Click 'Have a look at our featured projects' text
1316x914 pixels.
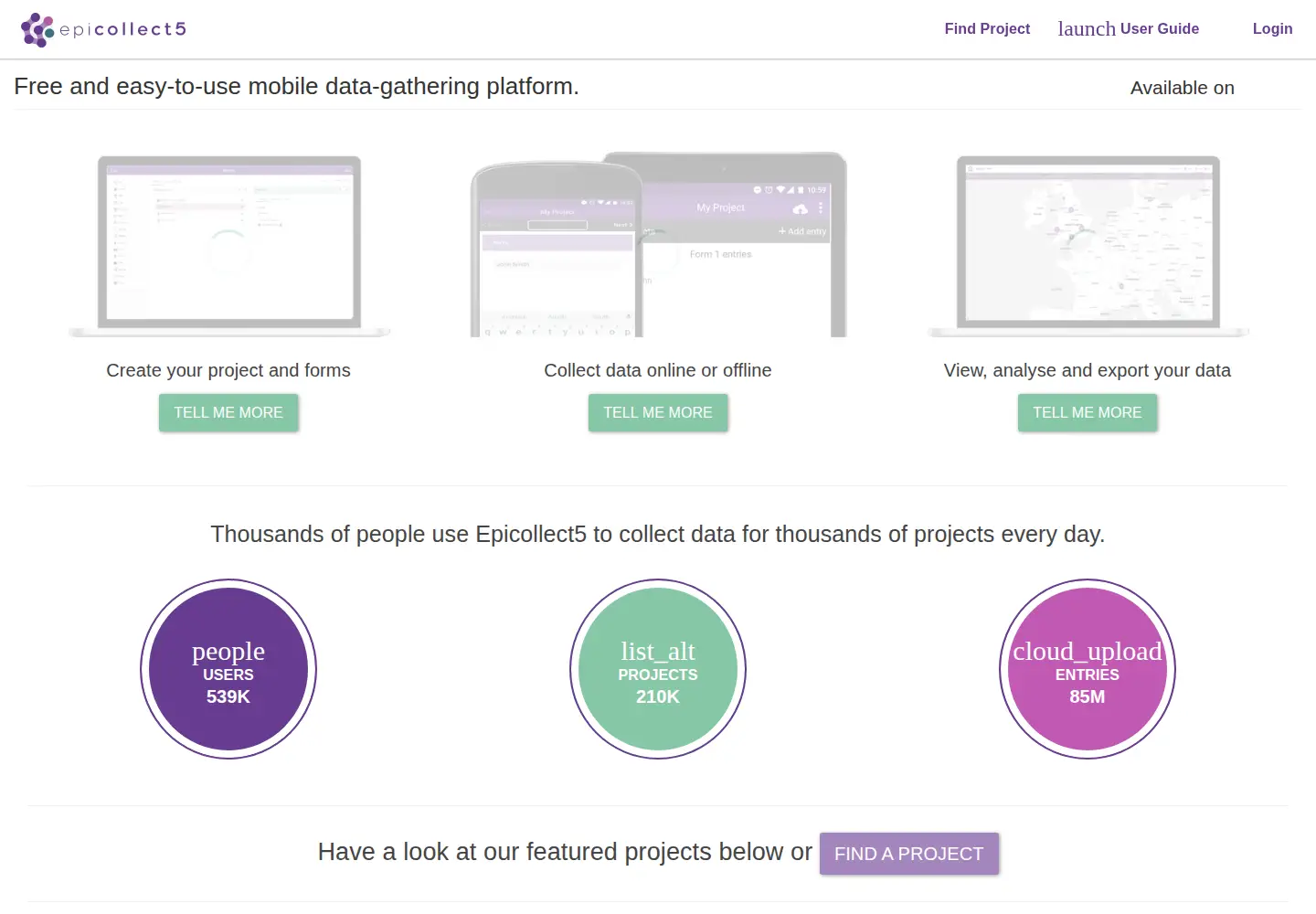pyautogui.click(x=565, y=852)
